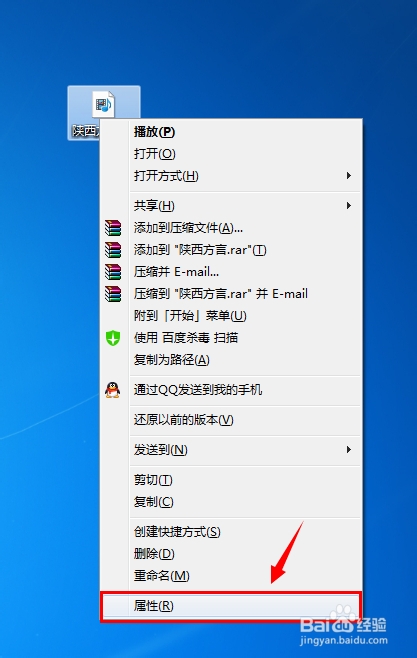Select the 共享(H) menu entry
417x658 pixels.
[x=154, y=206]
